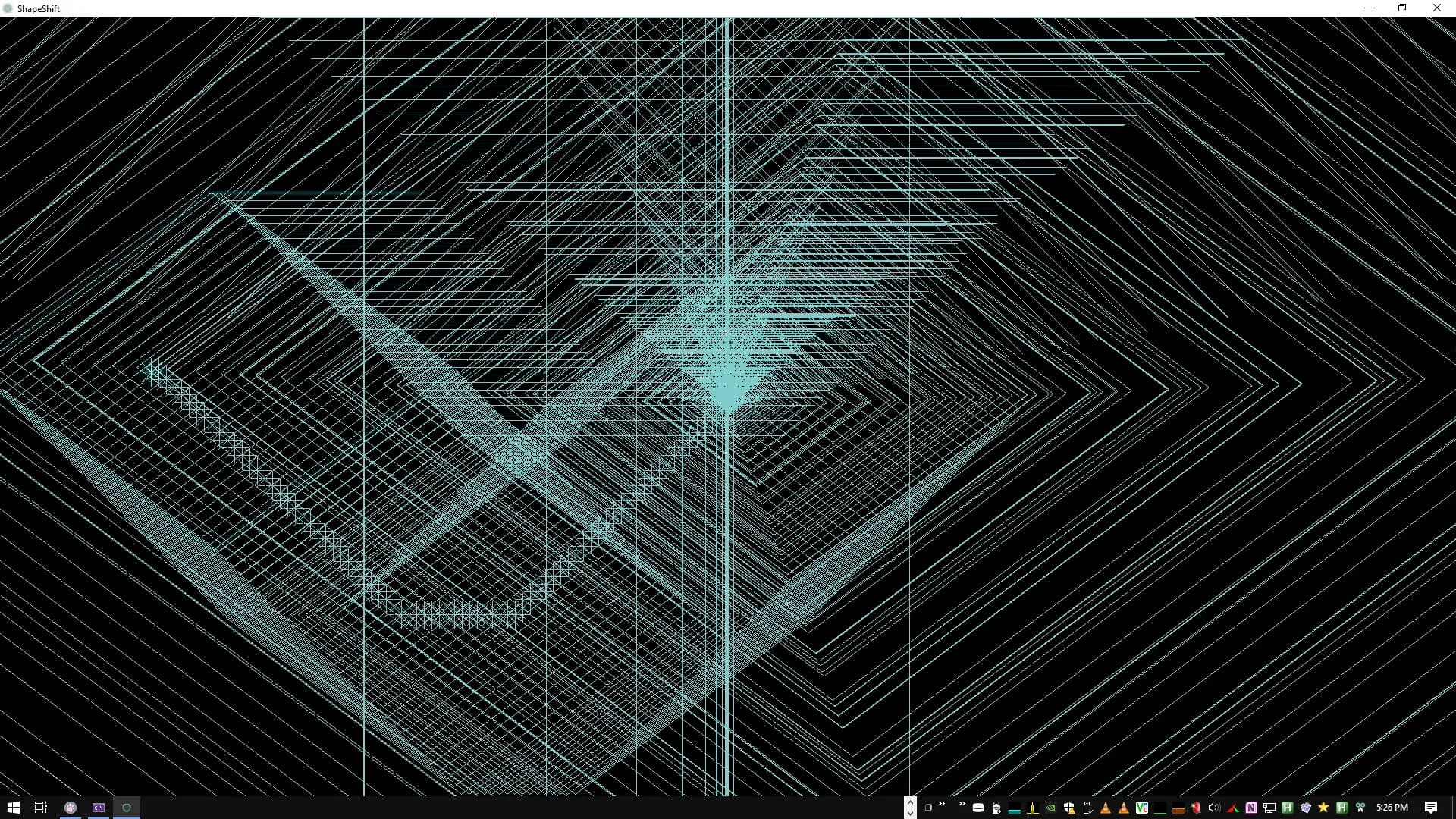Click the green scissors tray icon
1456x819 pixels.
pos(1360,808)
